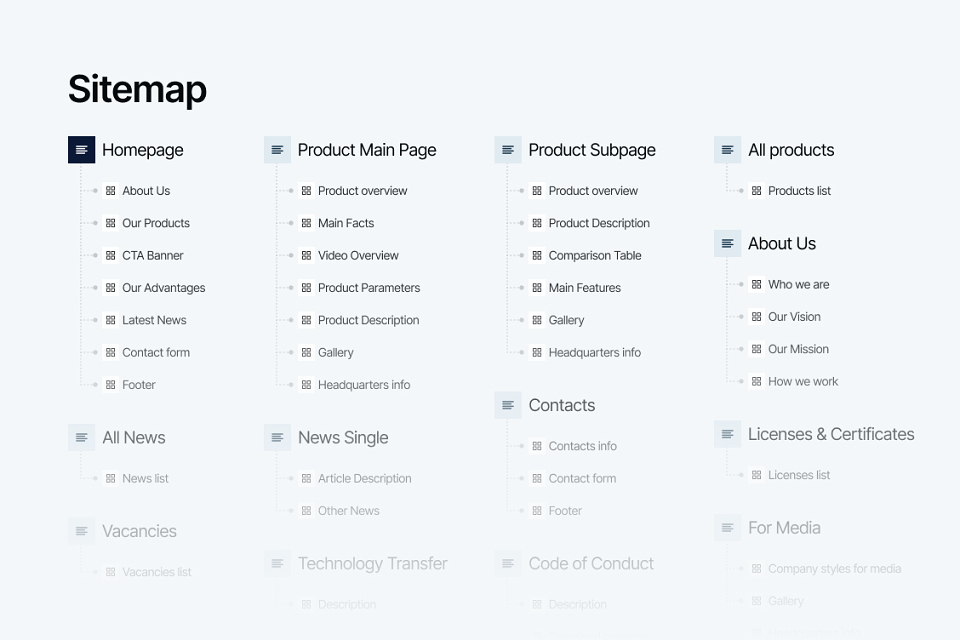
Task: Click the Product Subpage page icon
Action: (508, 149)
